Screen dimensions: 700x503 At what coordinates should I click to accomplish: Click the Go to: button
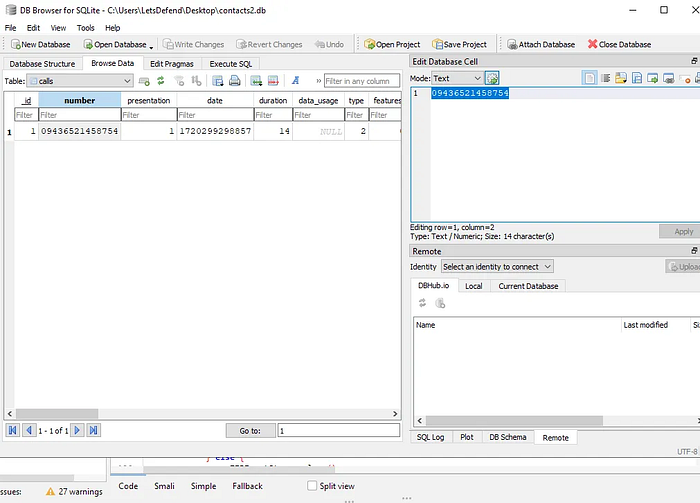coord(250,430)
